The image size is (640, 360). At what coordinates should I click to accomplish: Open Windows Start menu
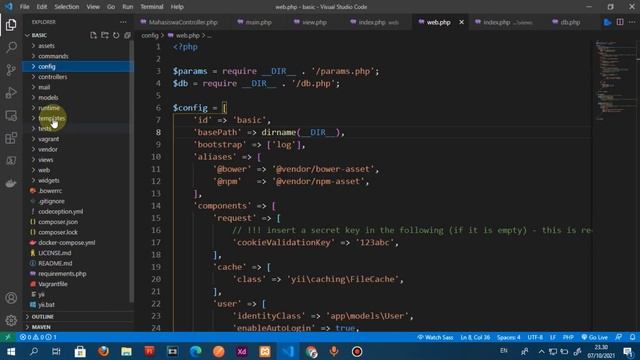point(11,351)
